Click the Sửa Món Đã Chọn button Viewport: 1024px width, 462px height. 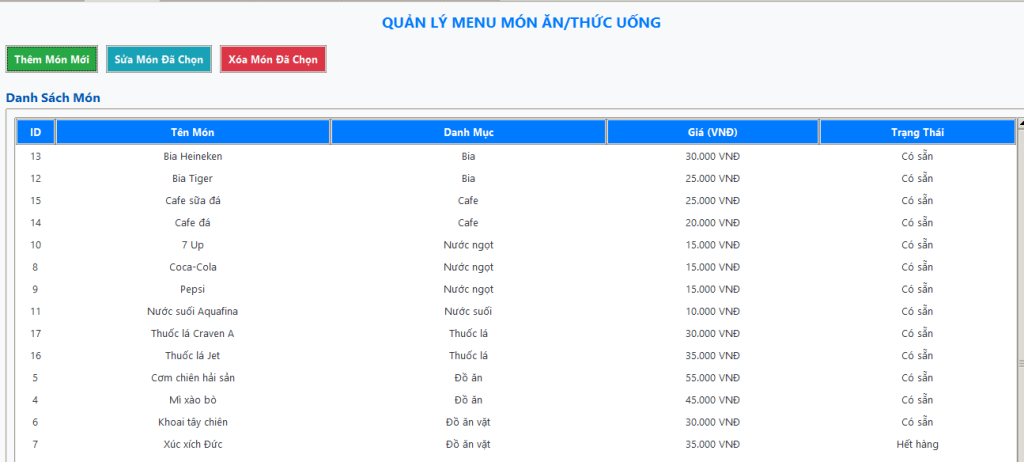coord(159,59)
